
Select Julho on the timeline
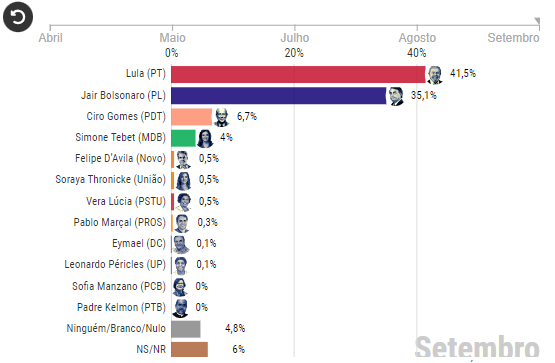pyautogui.click(x=295, y=38)
